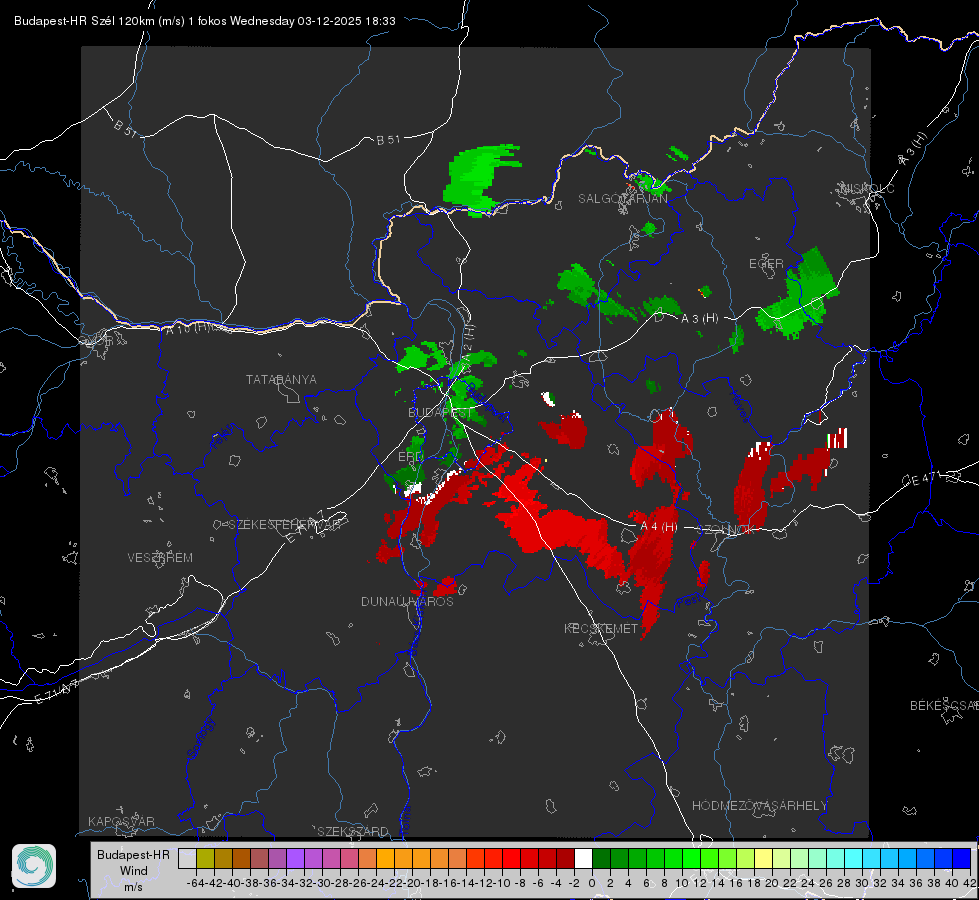The image size is (979, 900).
Task: Pick the yellow swatch between 18 and 20
Action: tap(764, 858)
